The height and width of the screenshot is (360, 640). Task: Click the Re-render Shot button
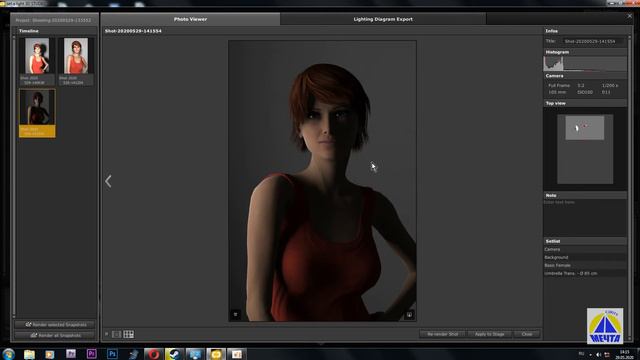click(442, 334)
